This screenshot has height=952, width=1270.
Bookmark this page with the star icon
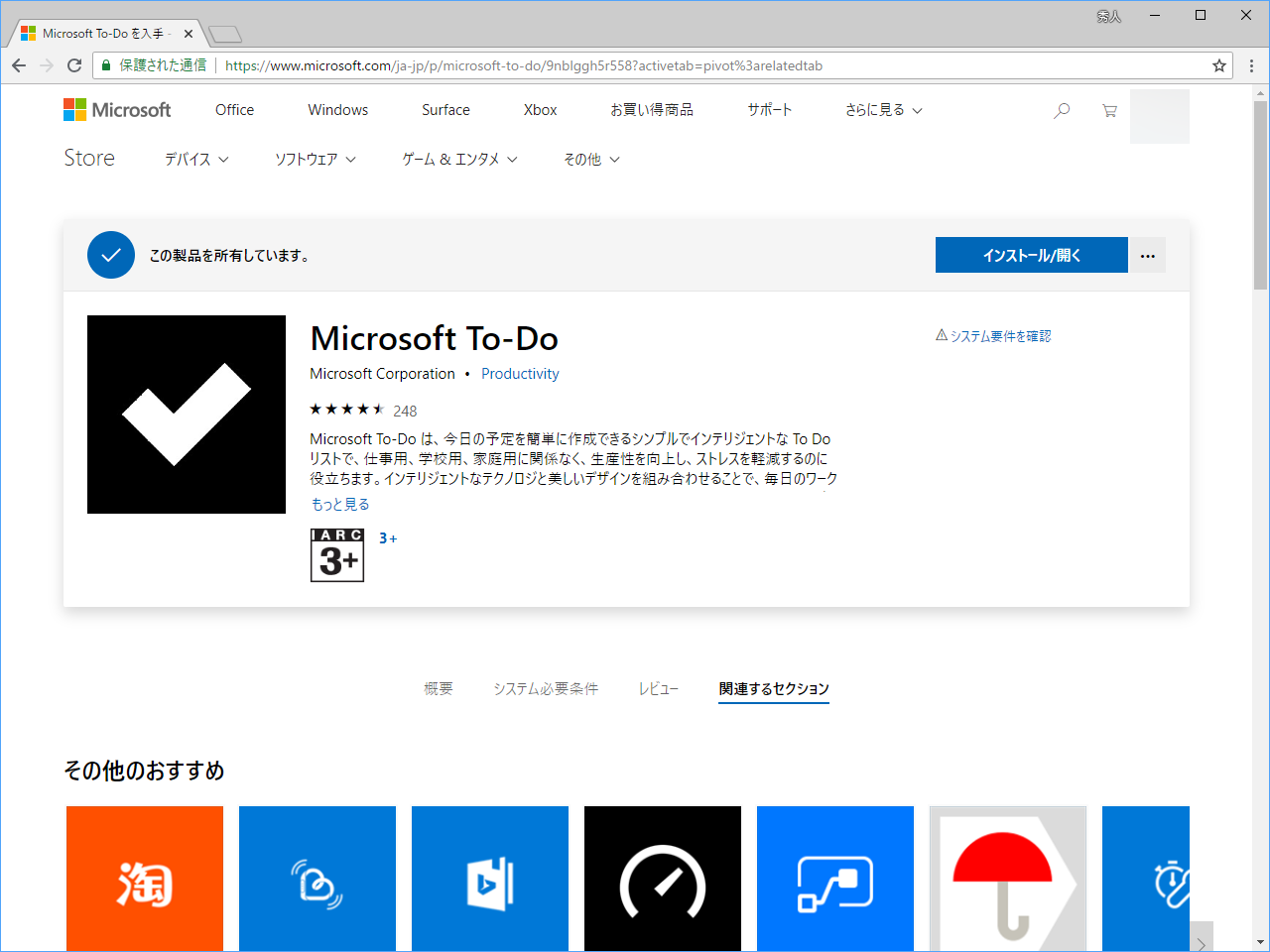click(1219, 65)
